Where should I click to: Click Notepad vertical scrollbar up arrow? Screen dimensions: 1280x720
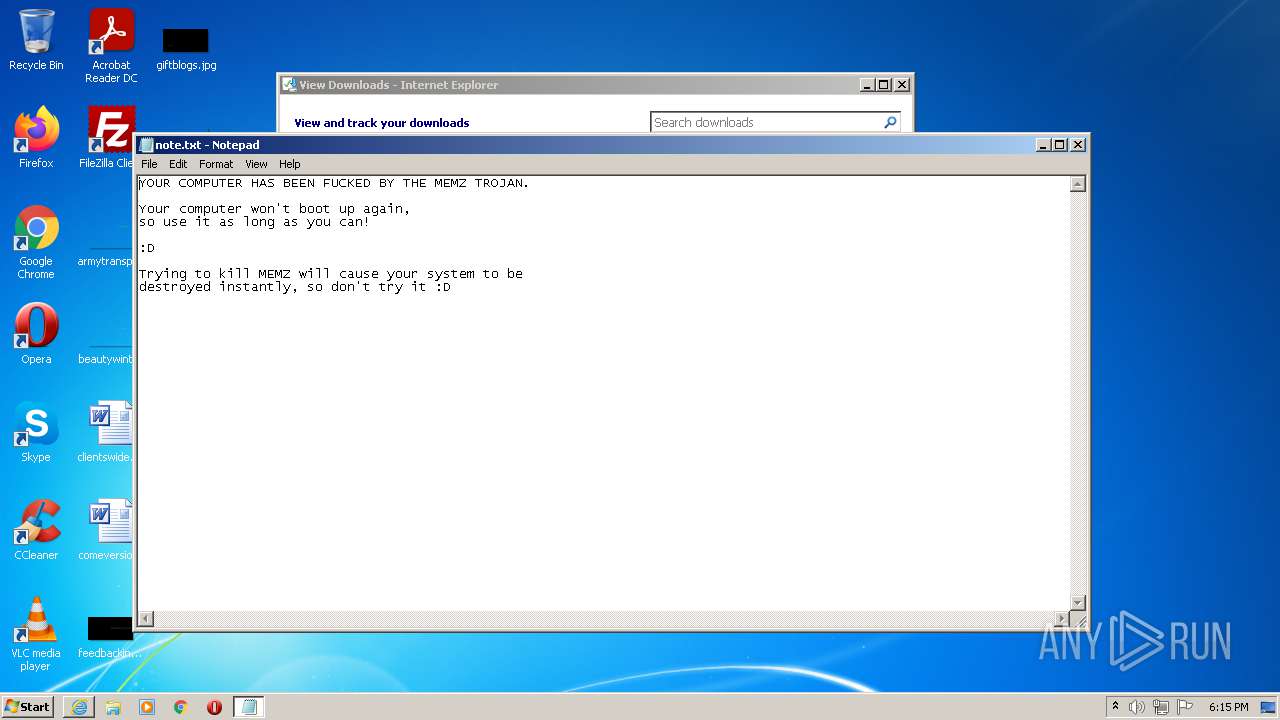pyautogui.click(x=1078, y=184)
